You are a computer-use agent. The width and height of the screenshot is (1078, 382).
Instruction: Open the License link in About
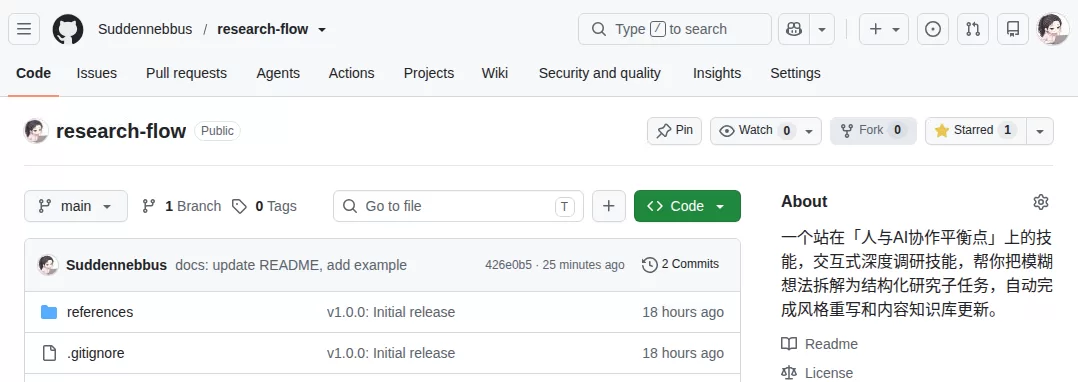(817, 373)
